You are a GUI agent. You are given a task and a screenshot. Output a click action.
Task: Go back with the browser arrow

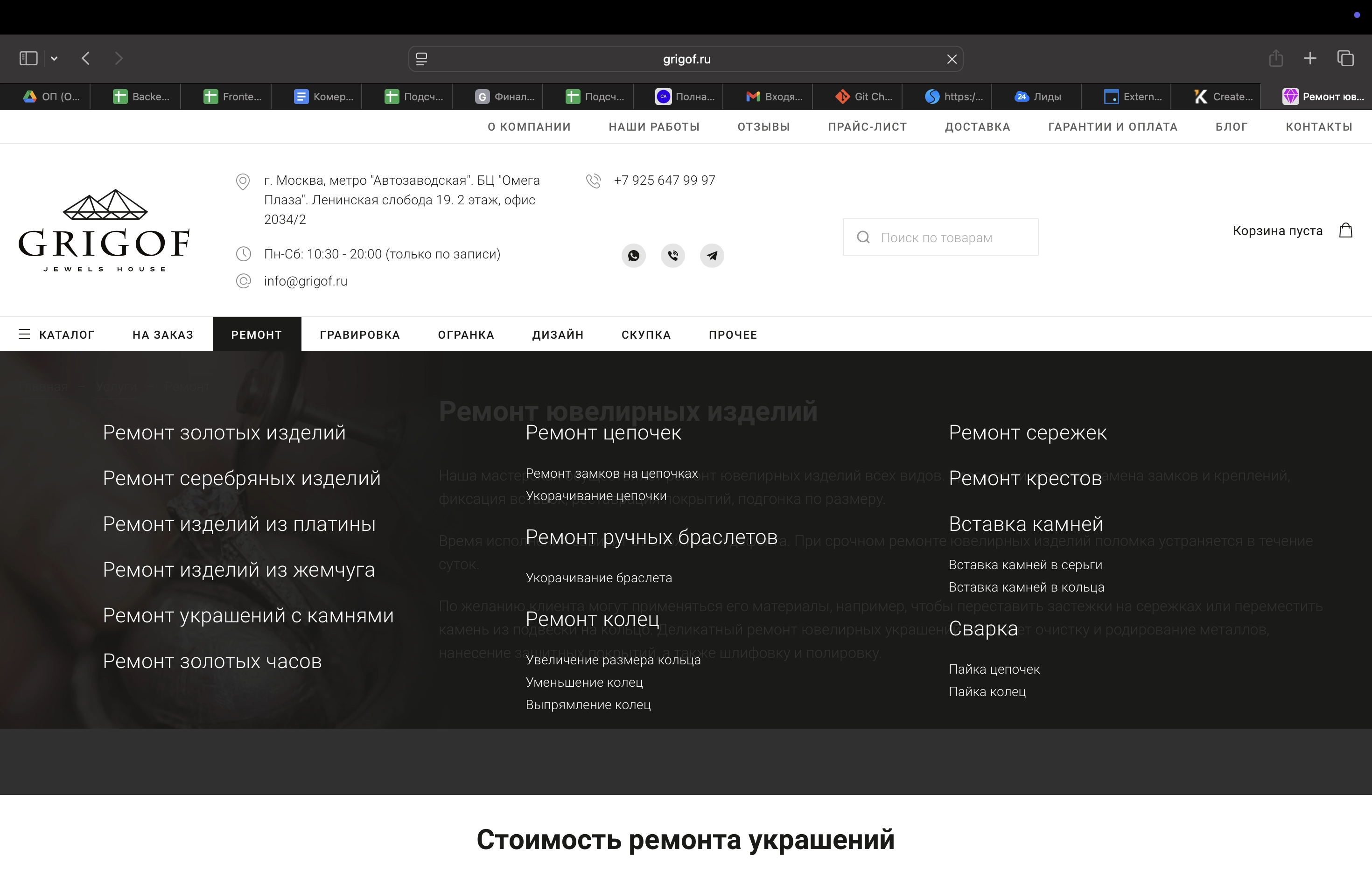(86, 58)
